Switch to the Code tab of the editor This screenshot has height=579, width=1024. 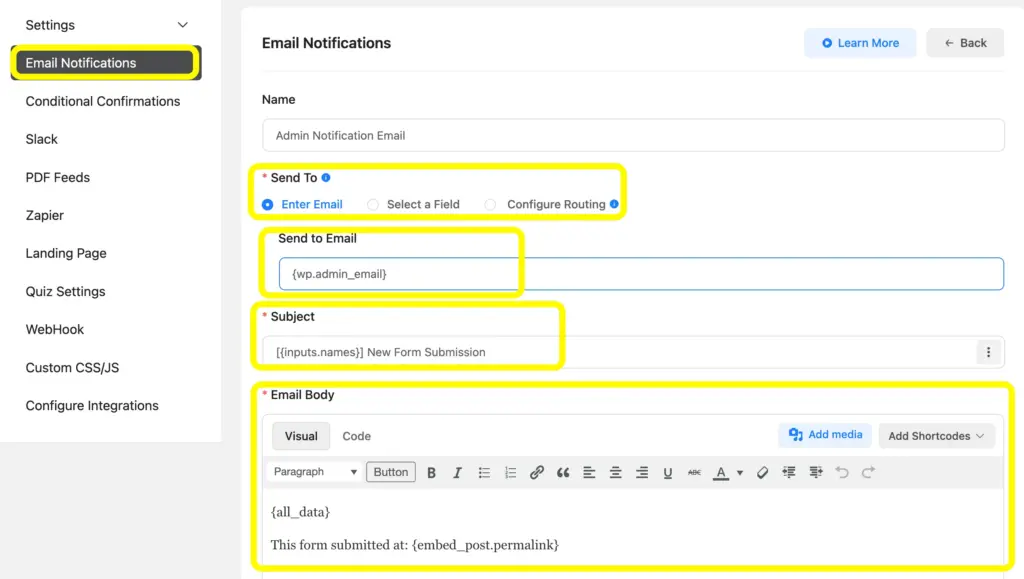[x=356, y=435]
